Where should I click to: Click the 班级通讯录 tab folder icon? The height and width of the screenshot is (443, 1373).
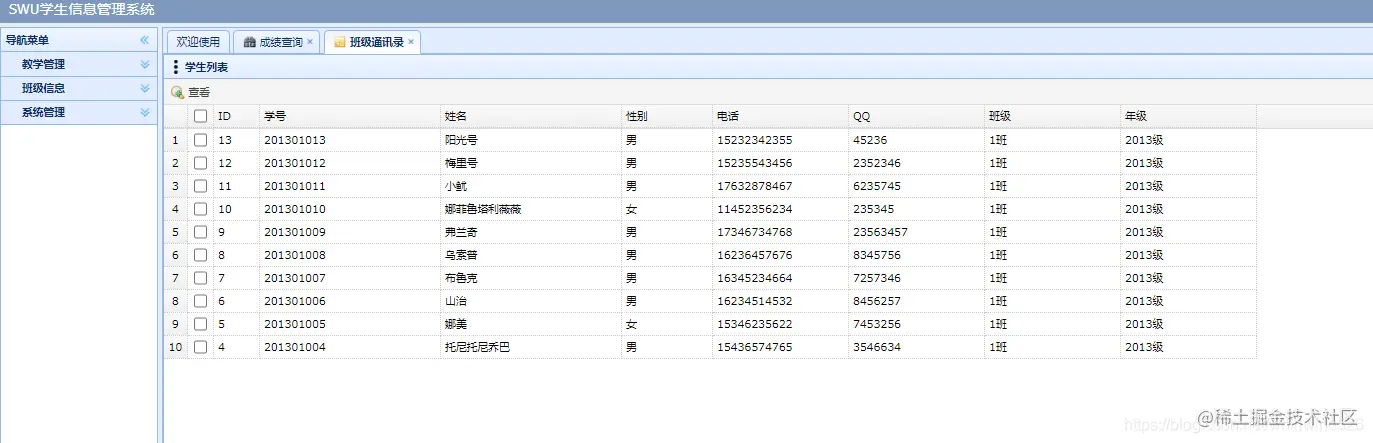340,42
